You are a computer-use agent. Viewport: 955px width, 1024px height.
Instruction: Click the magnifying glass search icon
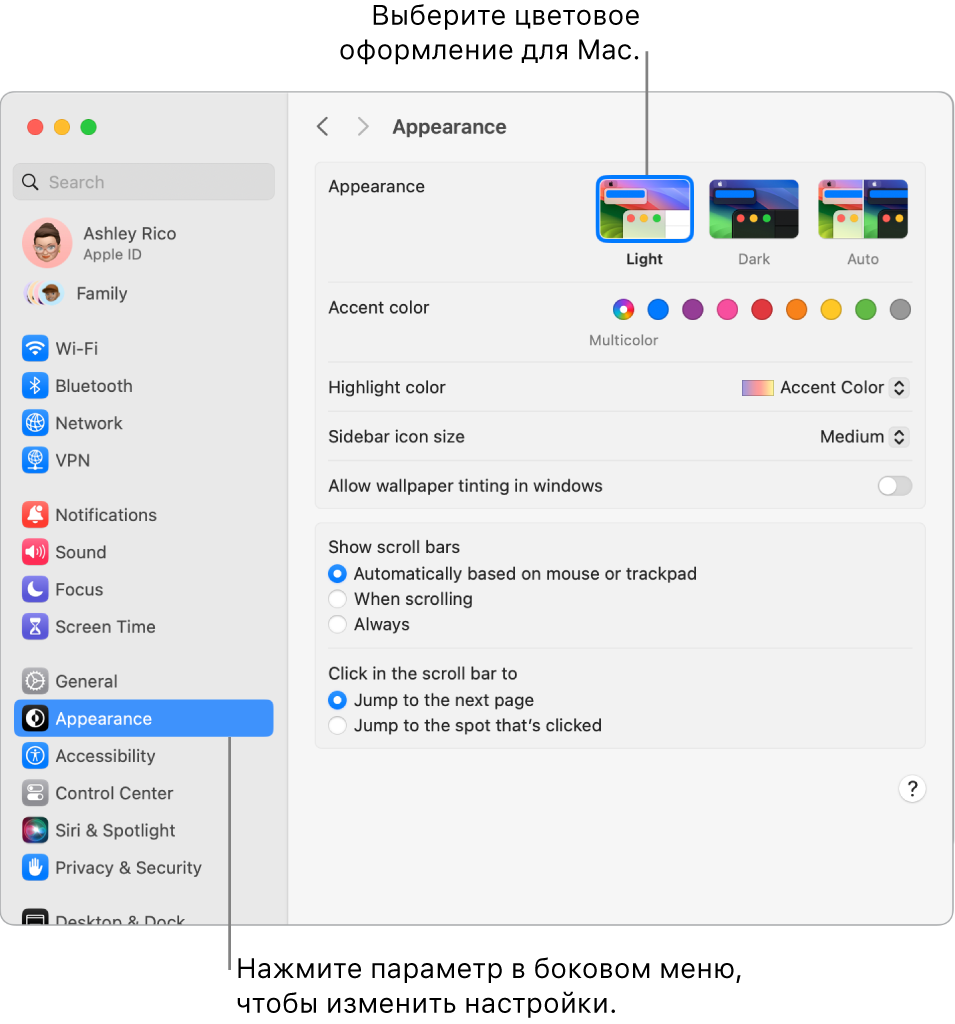(x=30, y=182)
